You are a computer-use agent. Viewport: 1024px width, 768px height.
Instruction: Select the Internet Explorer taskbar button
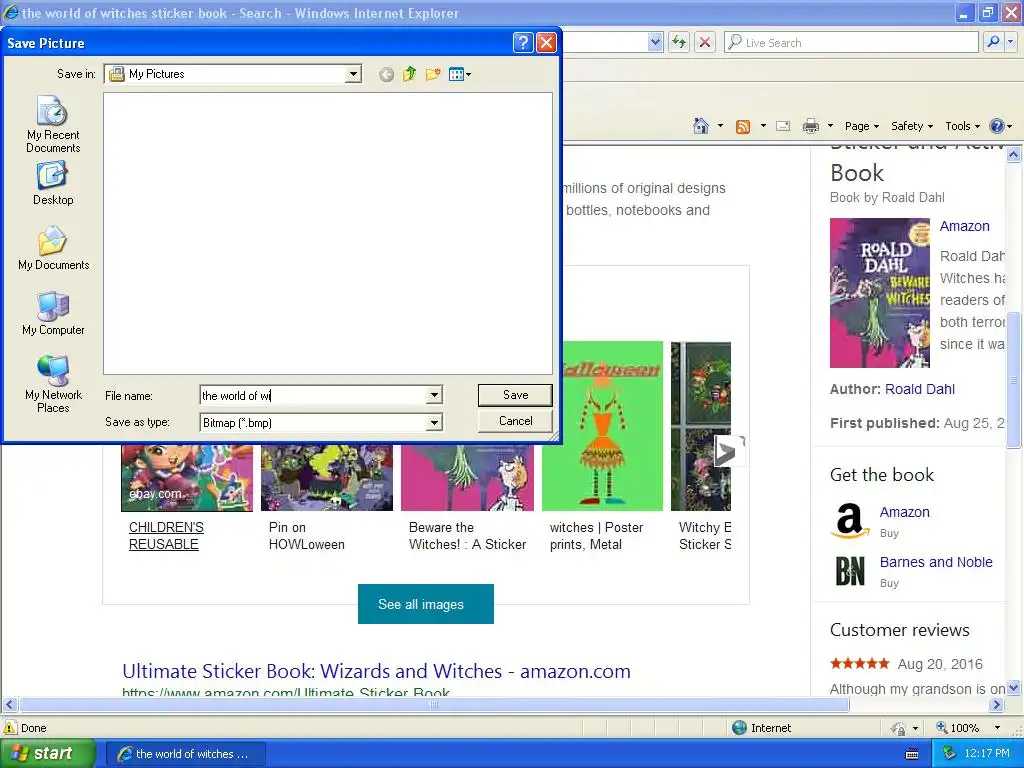coord(185,754)
